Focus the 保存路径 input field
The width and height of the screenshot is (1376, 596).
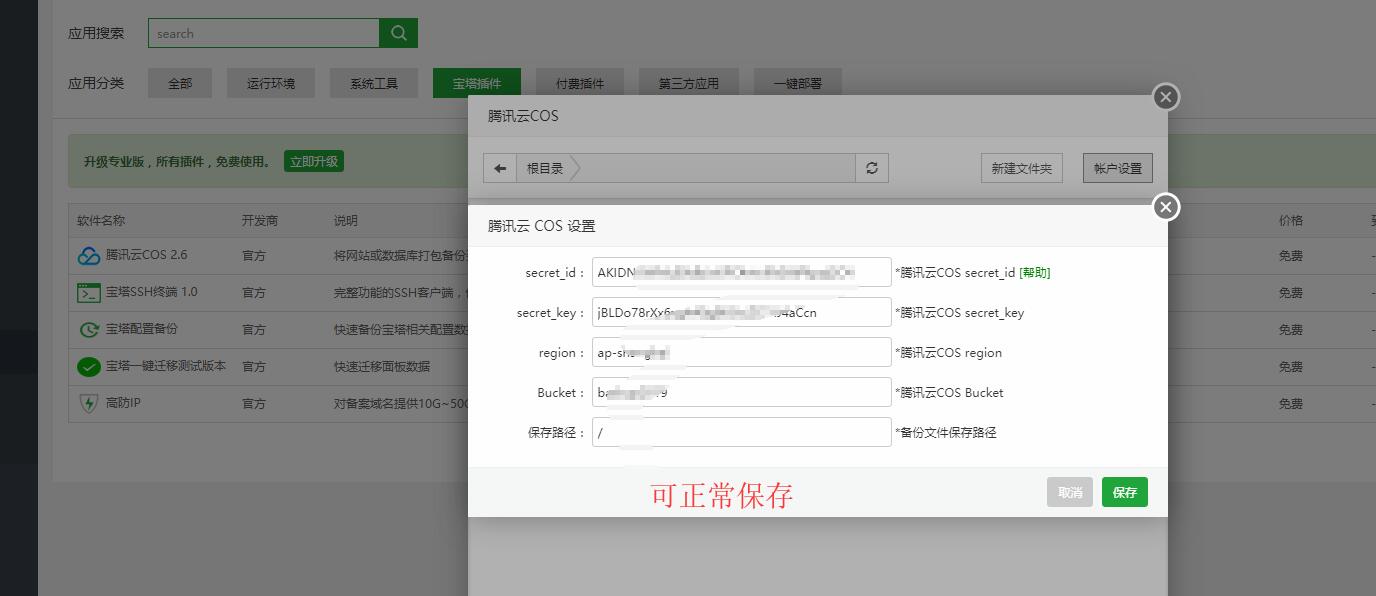coord(741,432)
